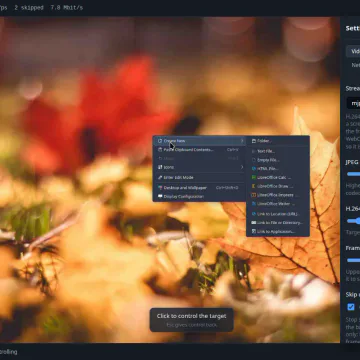
Task: Switch to the Video tab in settings
Action: click(354, 51)
